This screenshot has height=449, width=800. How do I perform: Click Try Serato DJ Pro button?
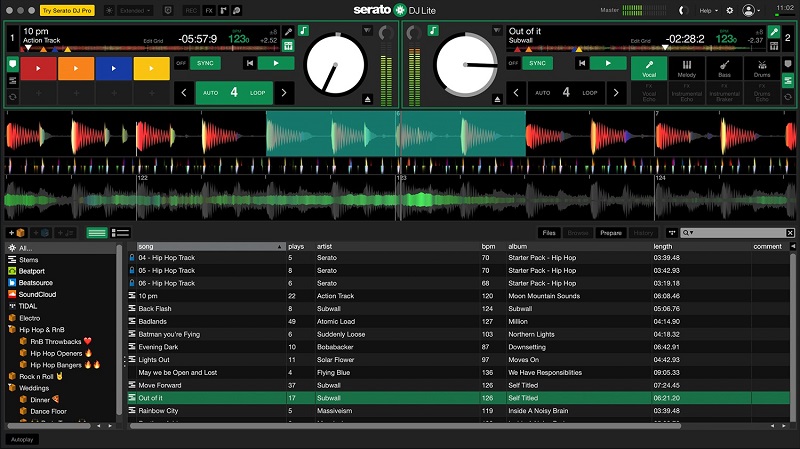67,10
